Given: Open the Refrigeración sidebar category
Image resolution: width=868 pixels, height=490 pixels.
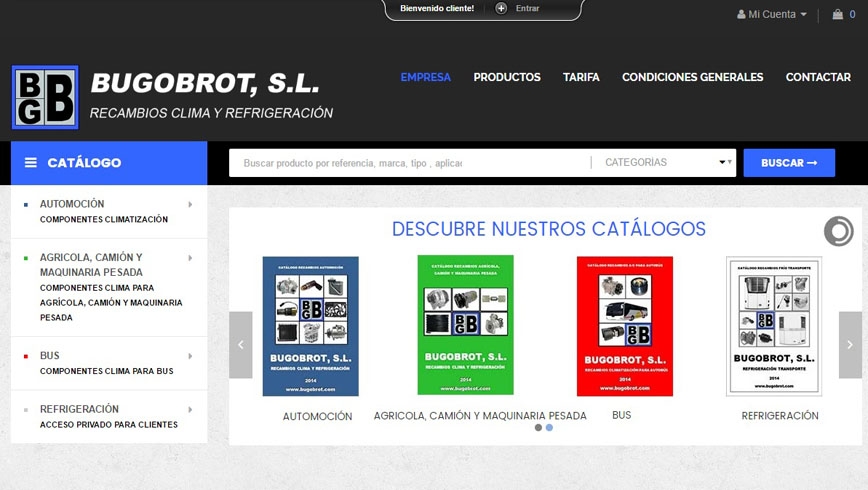Looking at the screenshot, I should click(79, 409).
